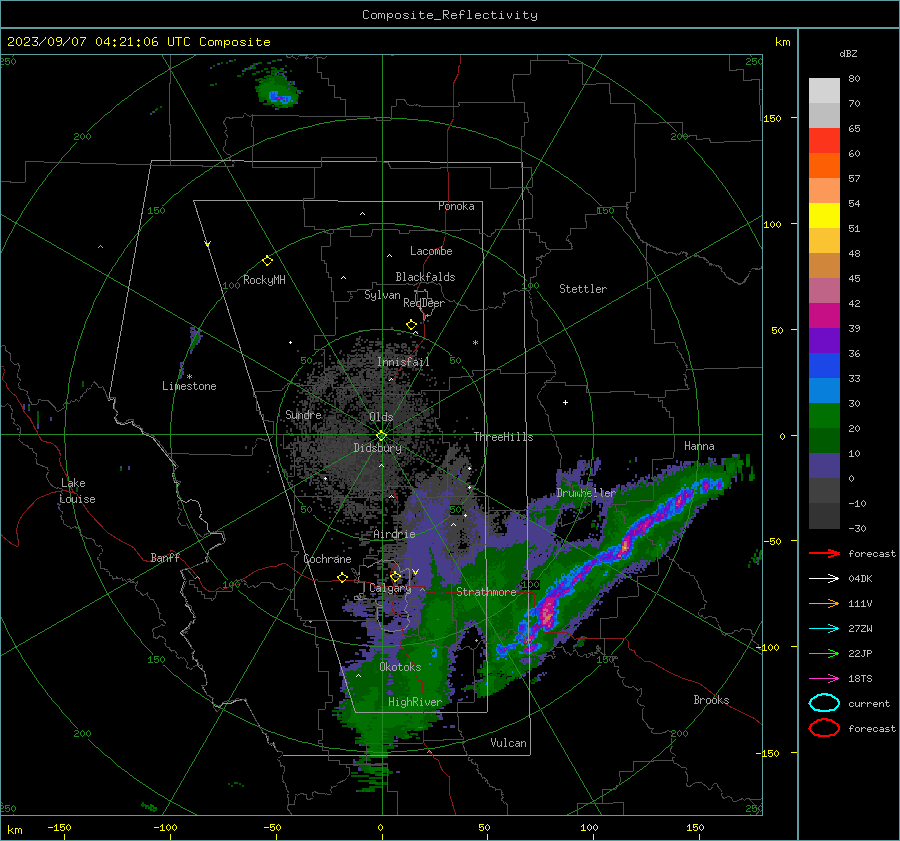Click the HighRiver city label
Screen dimensions: 900x841
[x=415, y=702]
